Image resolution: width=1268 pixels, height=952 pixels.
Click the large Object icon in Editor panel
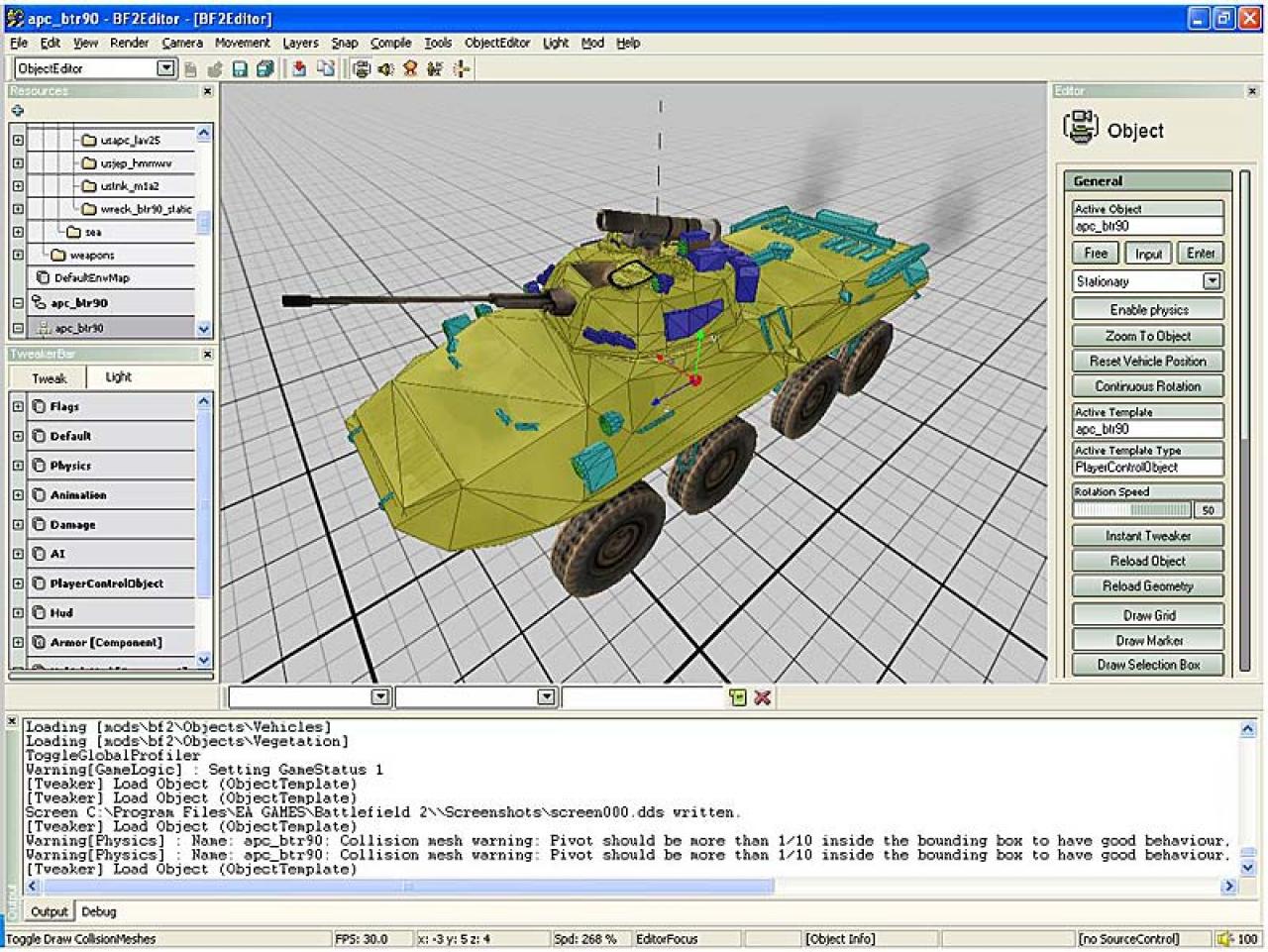coord(1080,128)
